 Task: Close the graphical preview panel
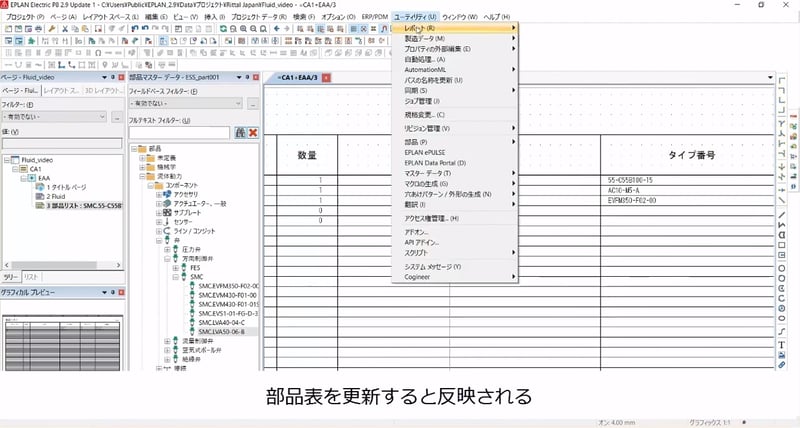[x=121, y=292]
